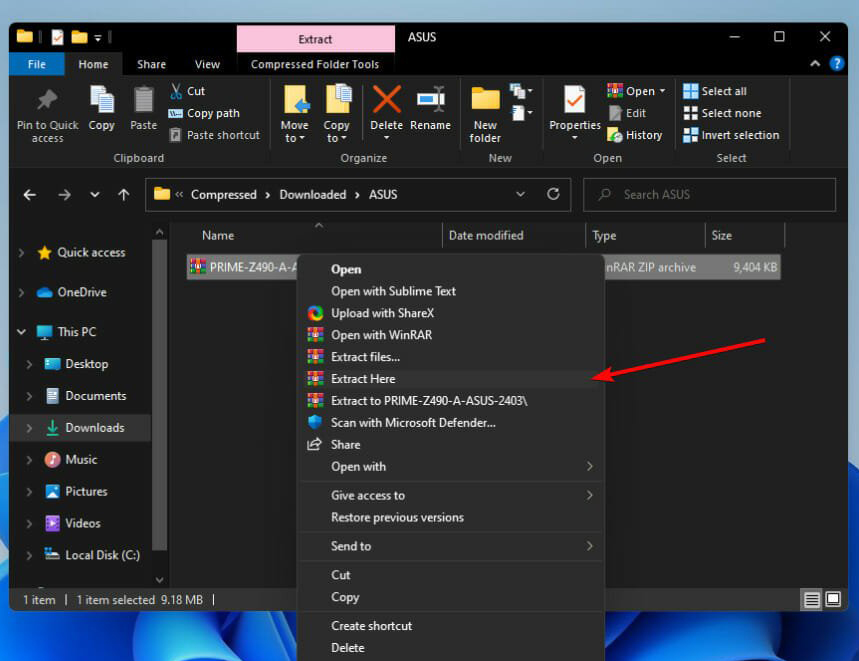Click the Copy ribbon icon

tap(101, 100)
